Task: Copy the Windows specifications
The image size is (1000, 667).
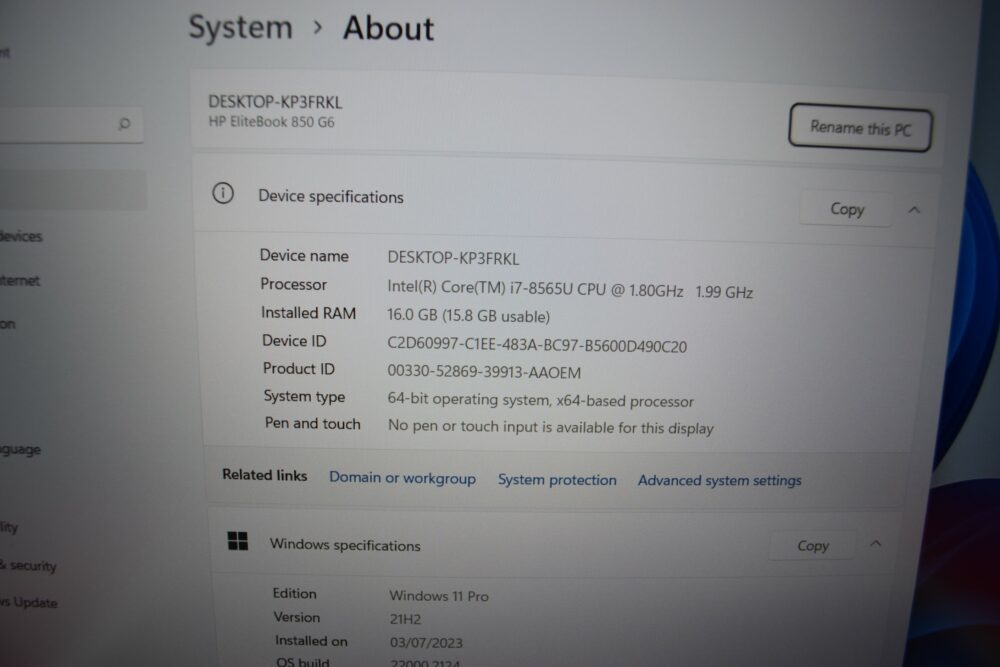Action: point(812,546)
